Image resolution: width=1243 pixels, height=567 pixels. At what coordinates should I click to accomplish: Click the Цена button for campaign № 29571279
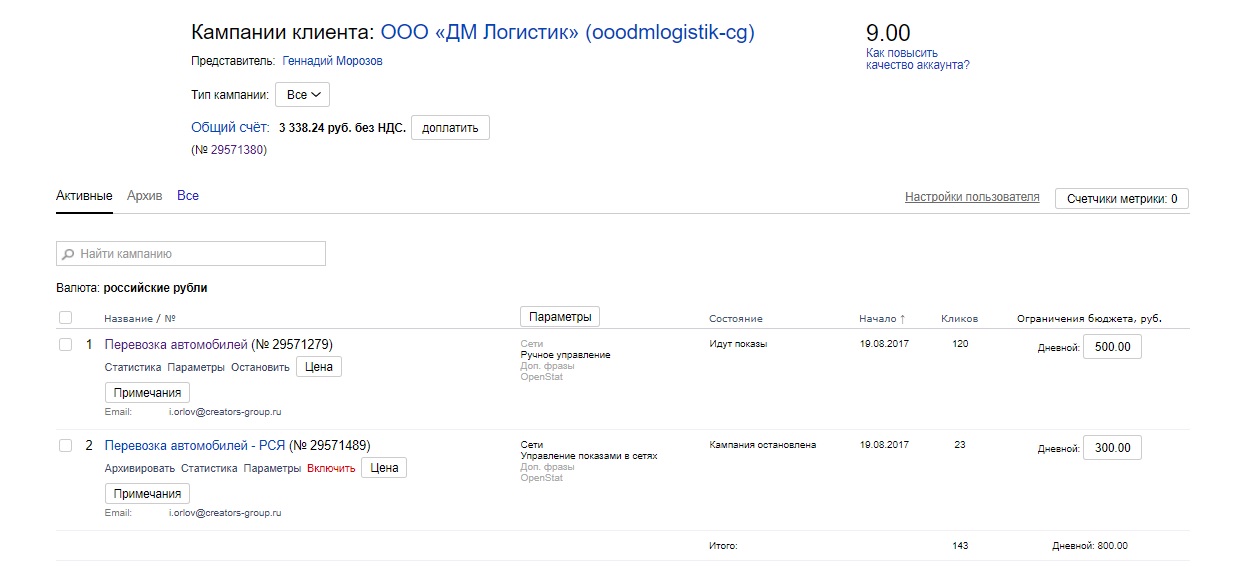point(319,367)
